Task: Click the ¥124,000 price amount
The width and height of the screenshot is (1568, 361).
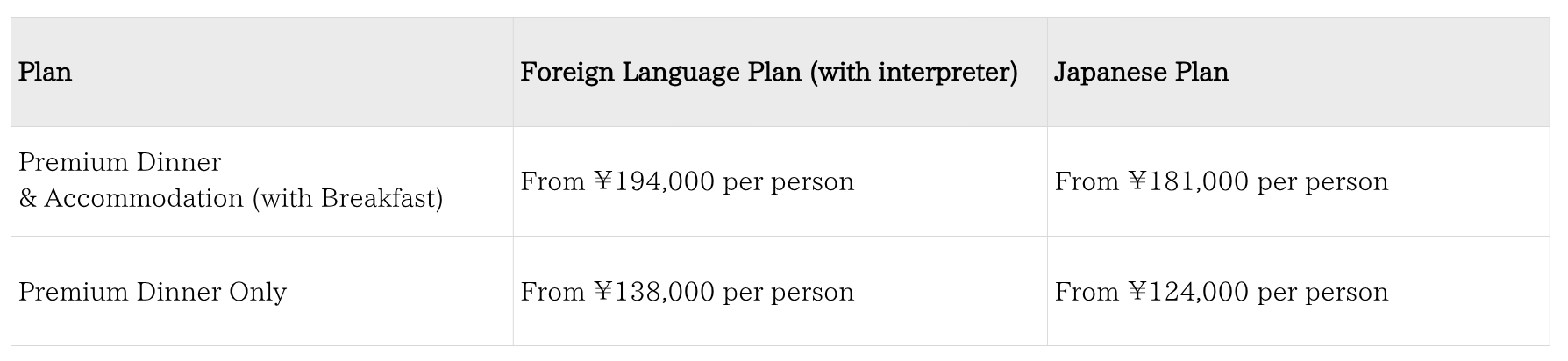Action: pyautogui.click(x=1188, y=292)
